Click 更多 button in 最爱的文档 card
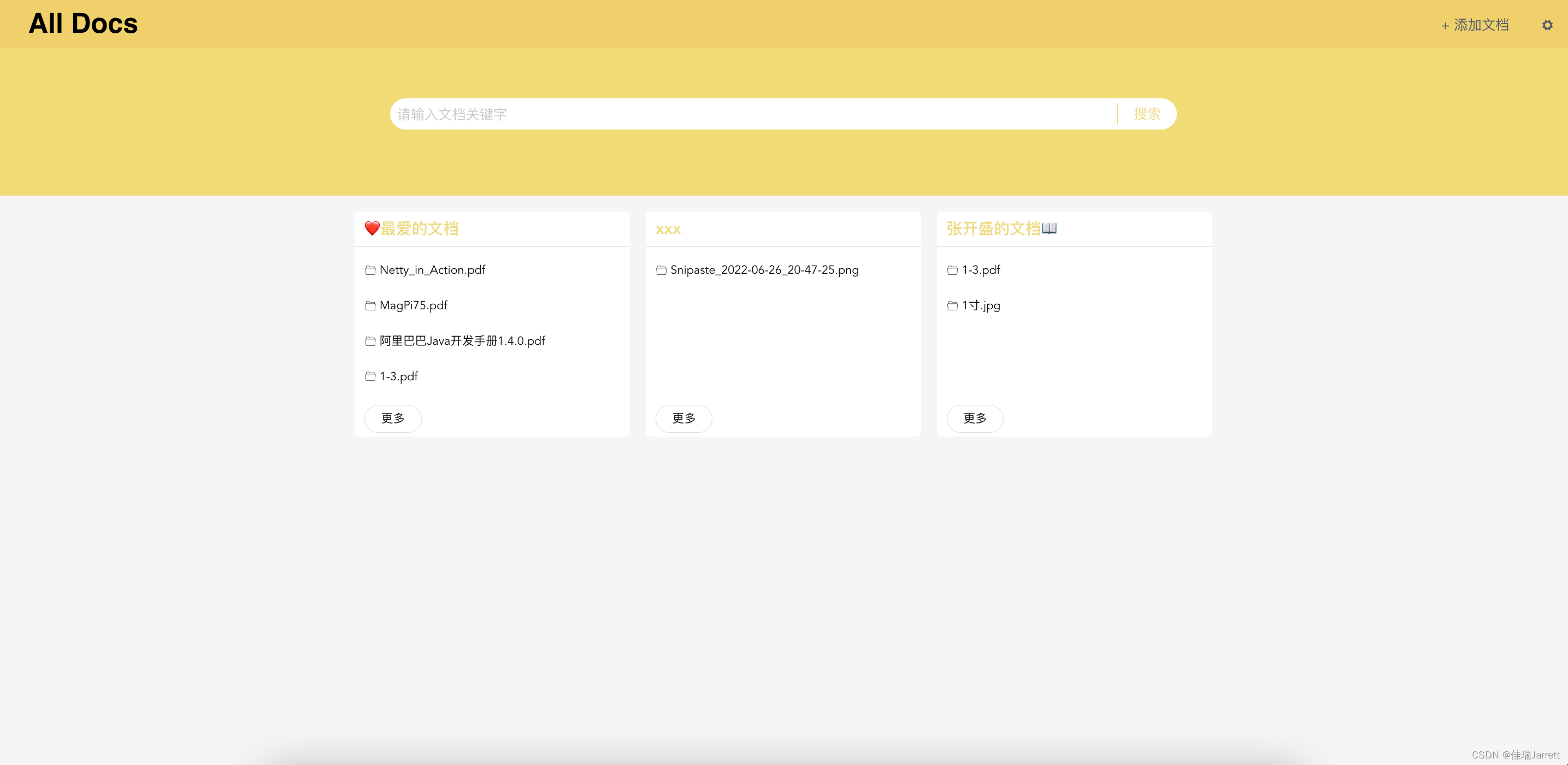Screen dimensions: 1568x765 [x=393, y=418]
